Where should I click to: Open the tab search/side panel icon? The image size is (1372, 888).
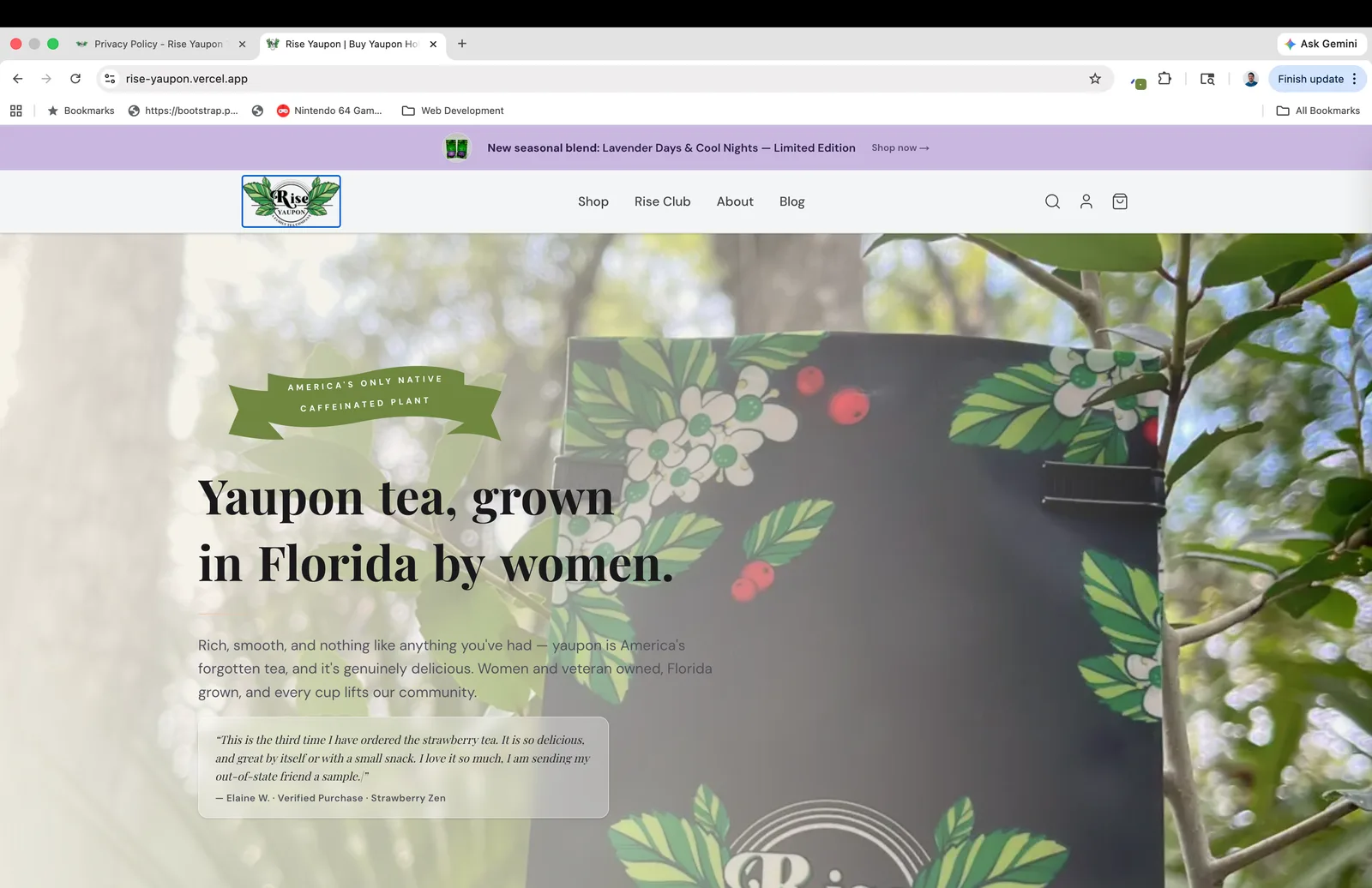(1207, 79)
